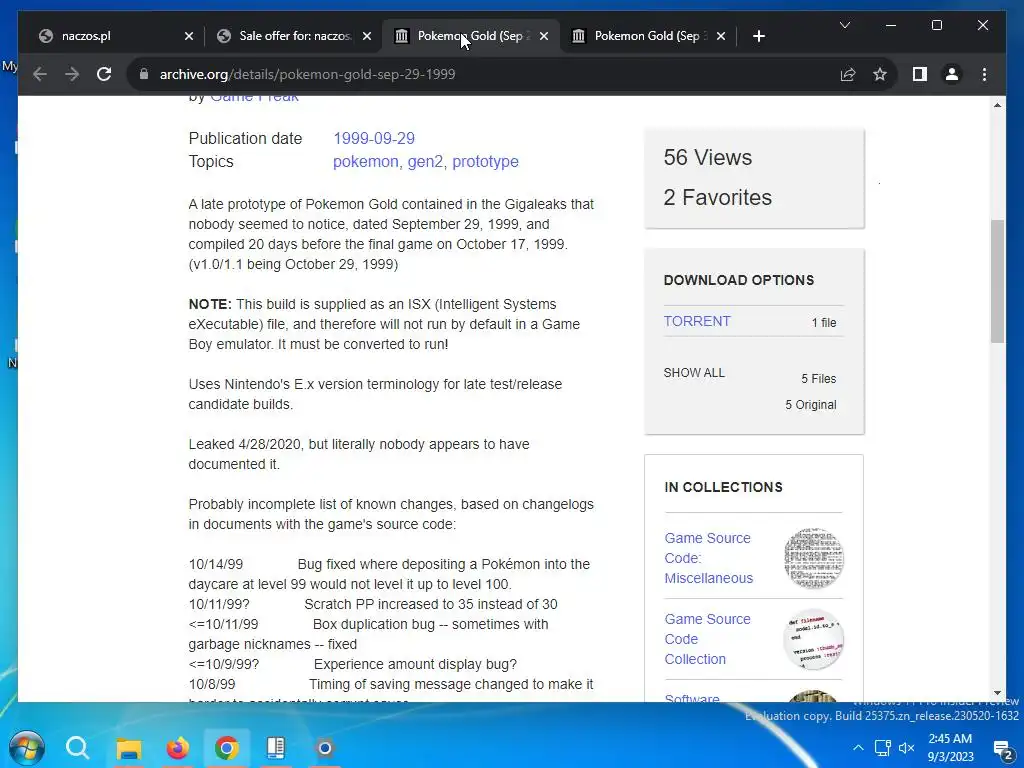Click the address bar URL
This screenshot has width=1024, height=768.
coord(308,74)
